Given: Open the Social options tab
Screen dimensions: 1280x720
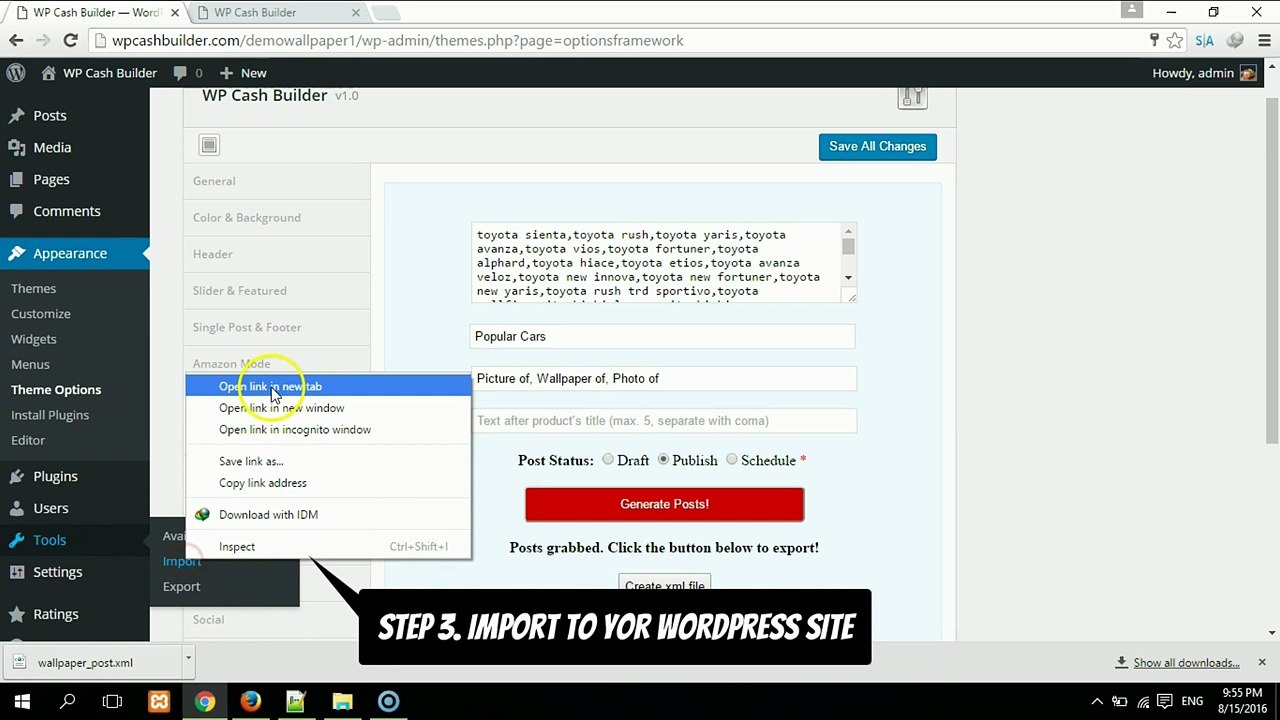Looking at the screenshot, I should 277,619.
